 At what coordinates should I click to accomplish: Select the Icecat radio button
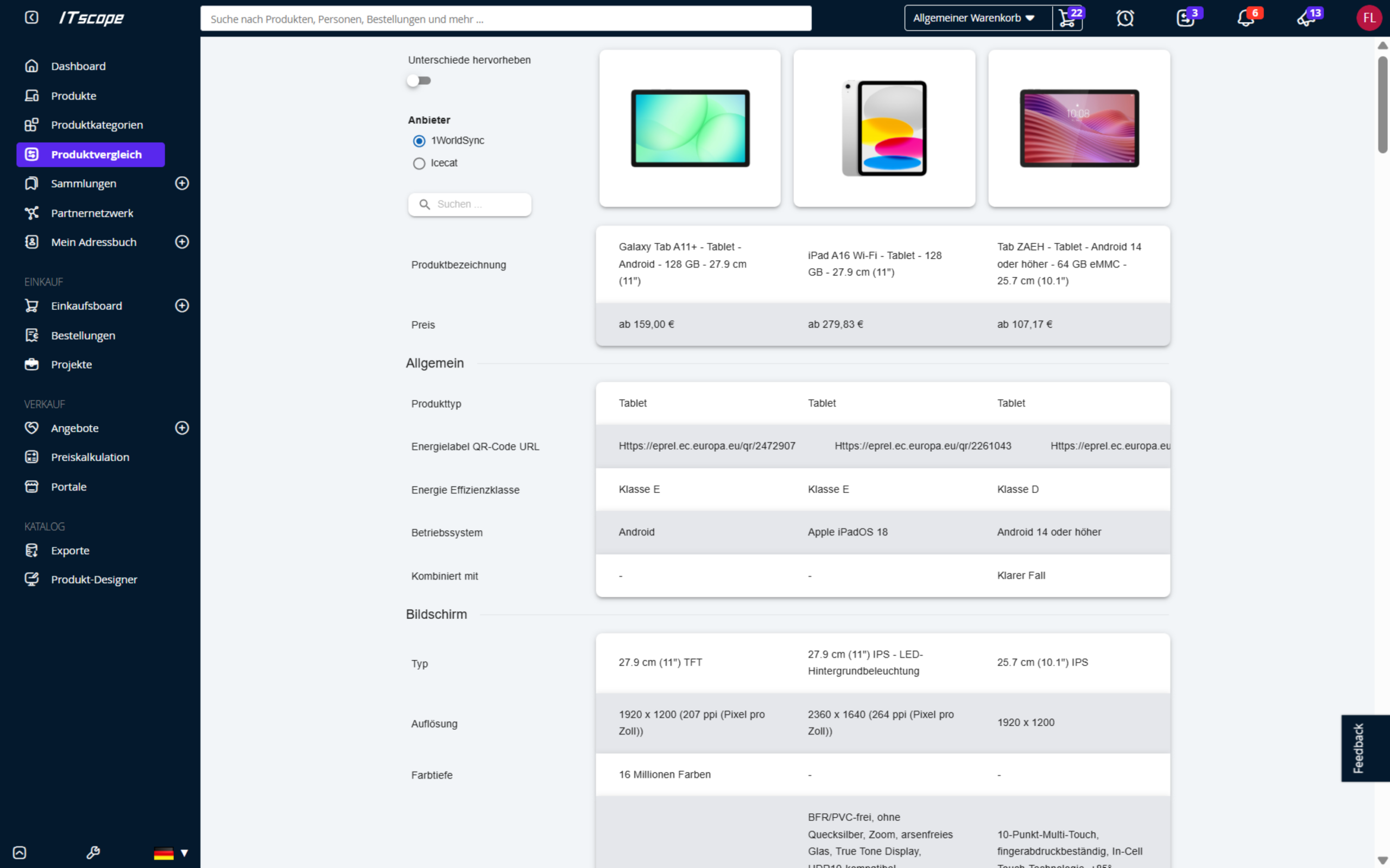[x=419, y=163]
